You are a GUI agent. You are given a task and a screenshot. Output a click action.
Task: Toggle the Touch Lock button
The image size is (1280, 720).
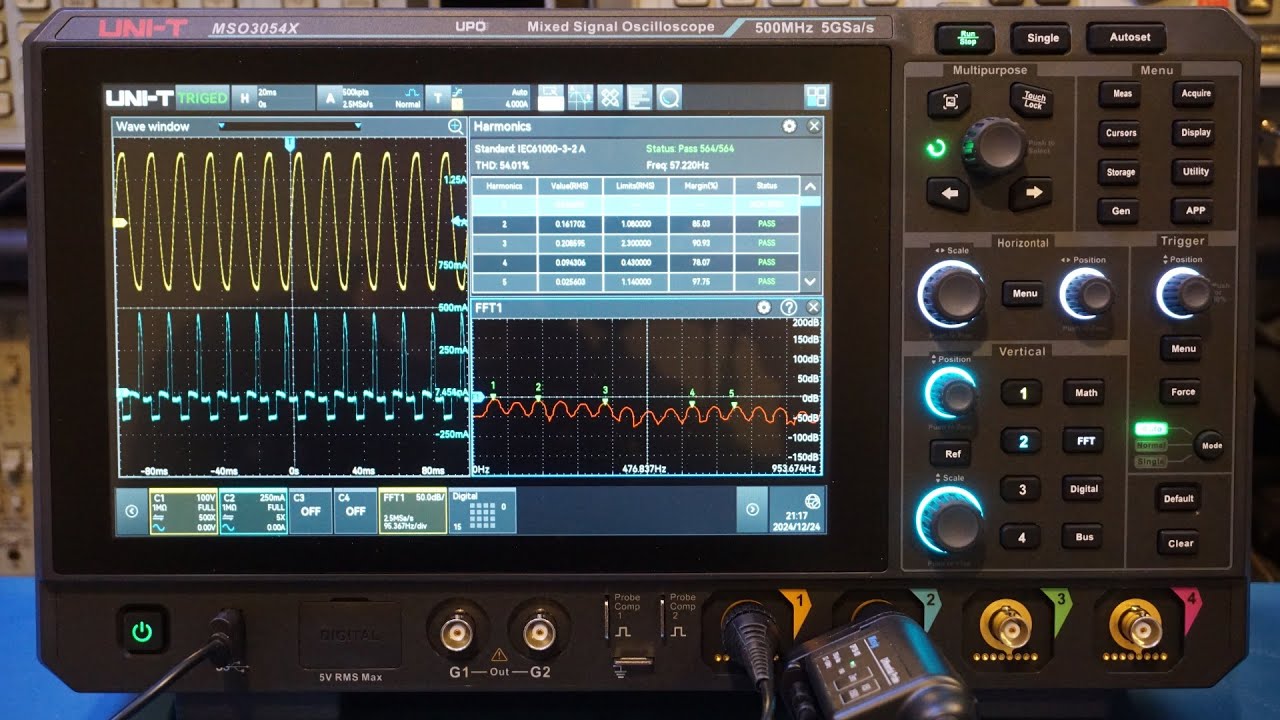click(x=1033, y=101)
